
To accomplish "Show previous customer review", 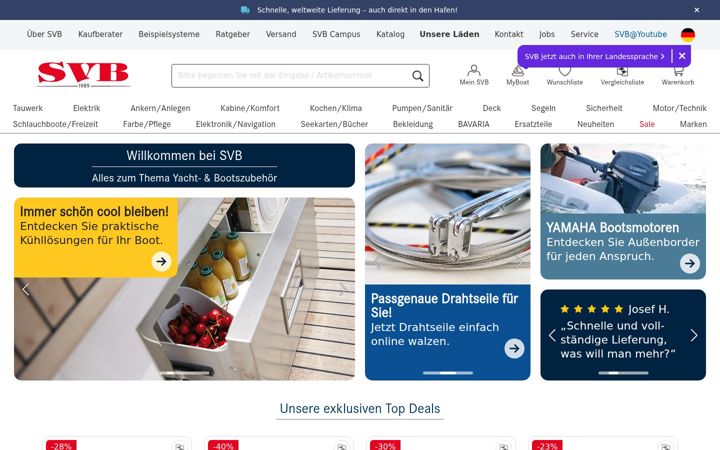I will pos(552,335).
